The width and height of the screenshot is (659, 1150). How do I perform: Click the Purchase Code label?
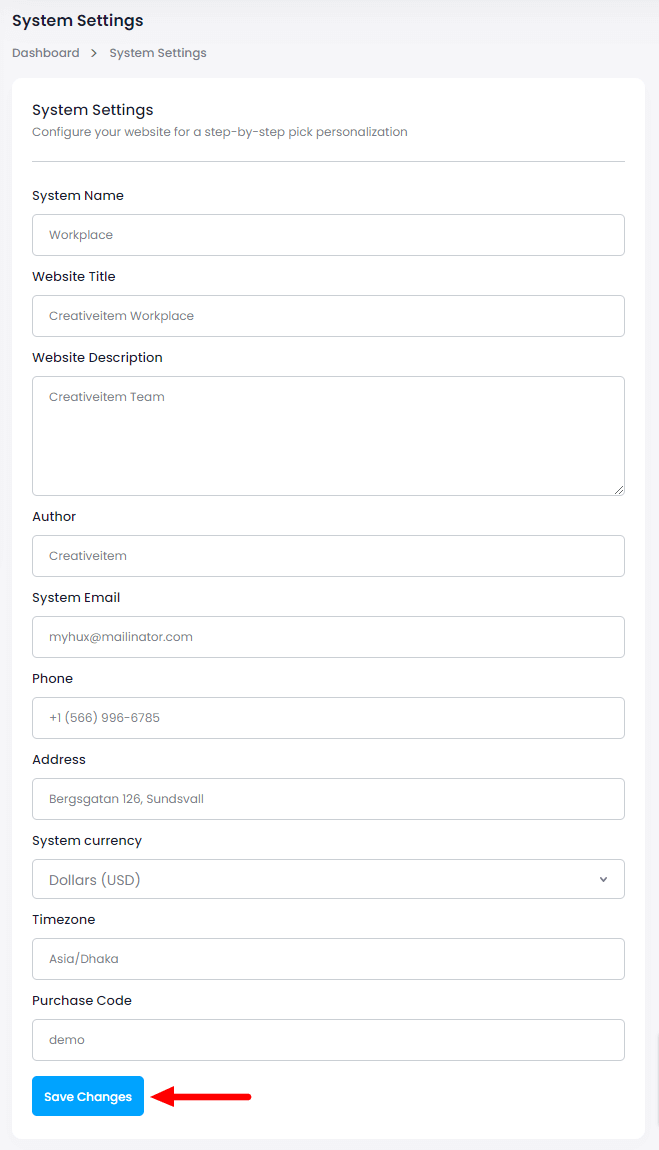point(82,1001)
